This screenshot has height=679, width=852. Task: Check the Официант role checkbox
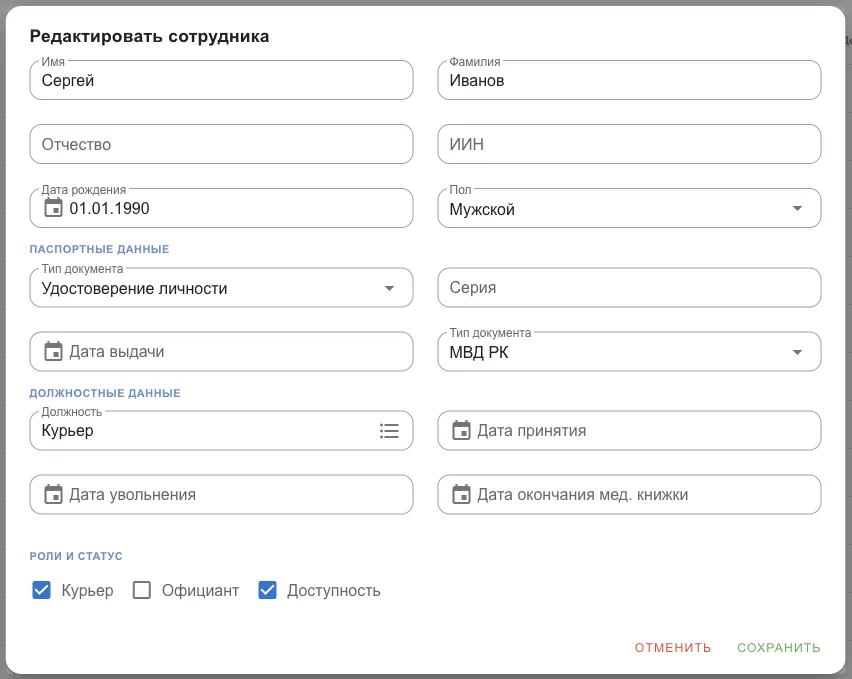point(142,590)
